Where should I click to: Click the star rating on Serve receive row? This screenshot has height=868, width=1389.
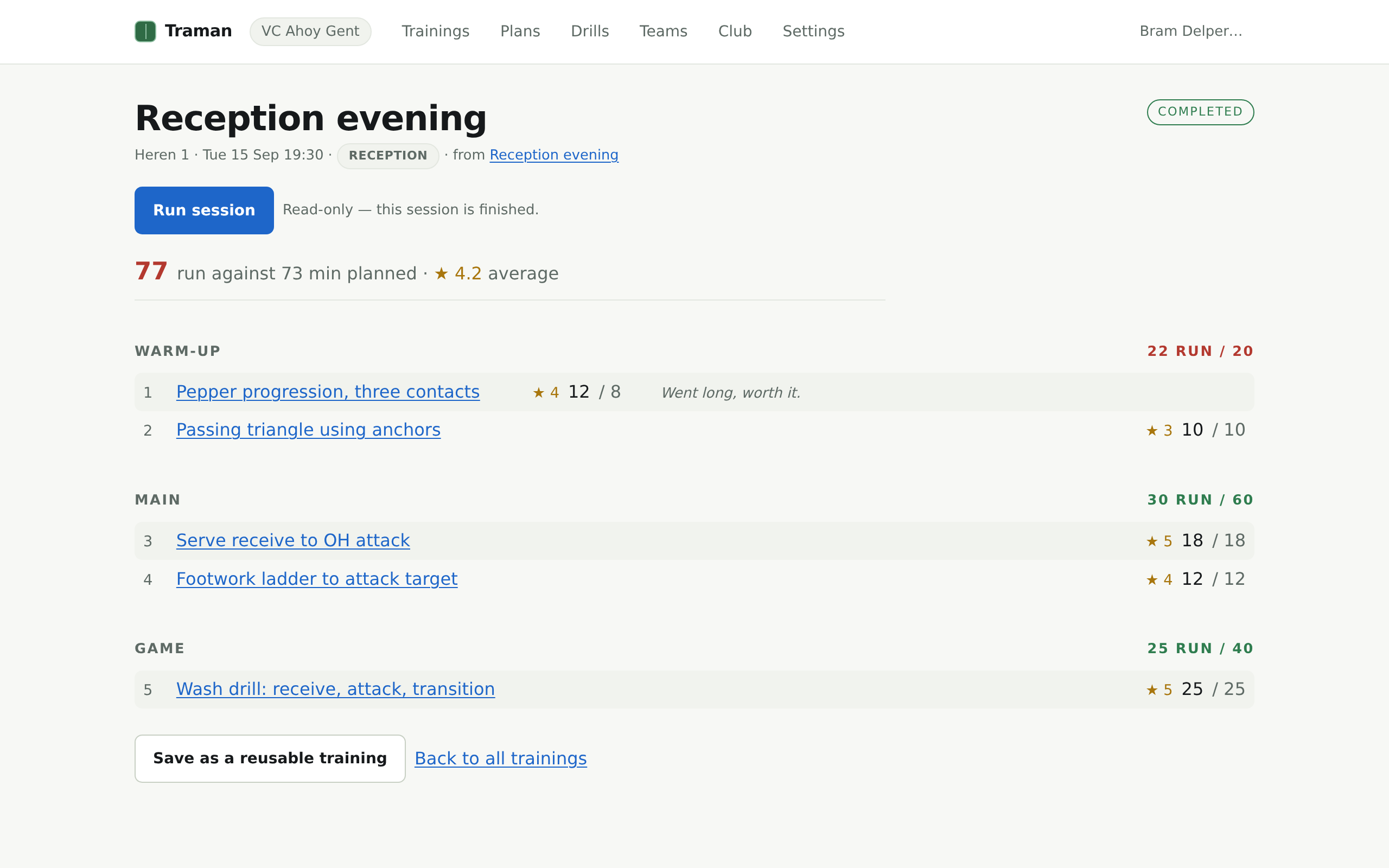click(x=1159, y=541)
